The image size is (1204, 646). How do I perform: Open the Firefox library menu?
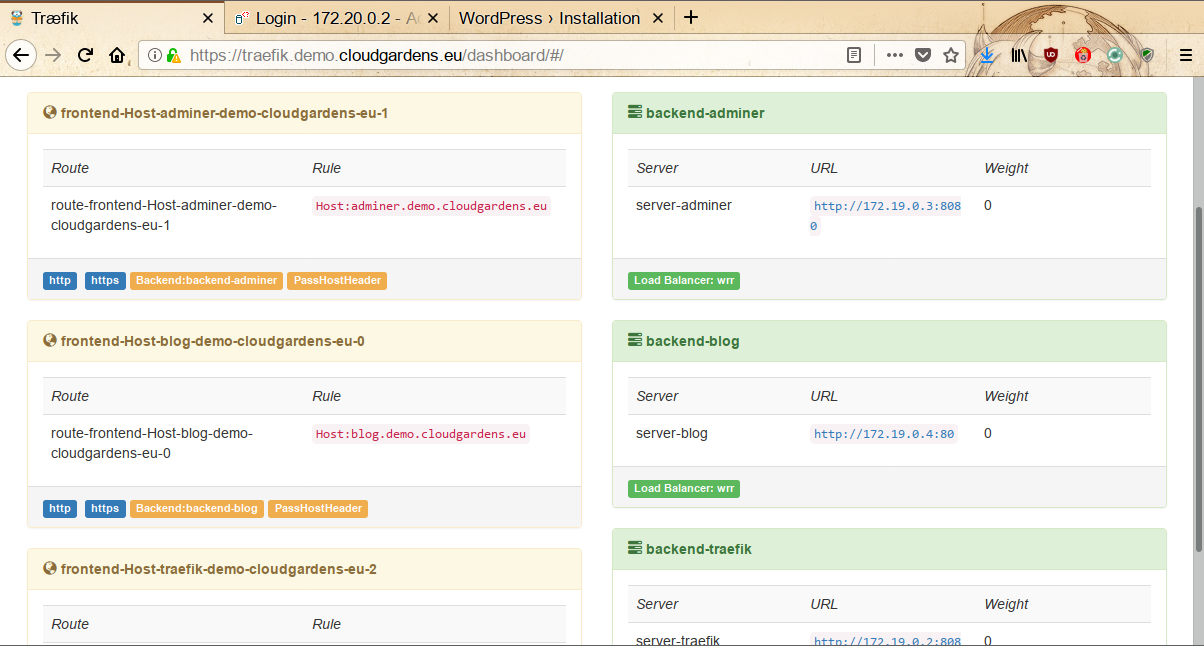pos(1019,56)
